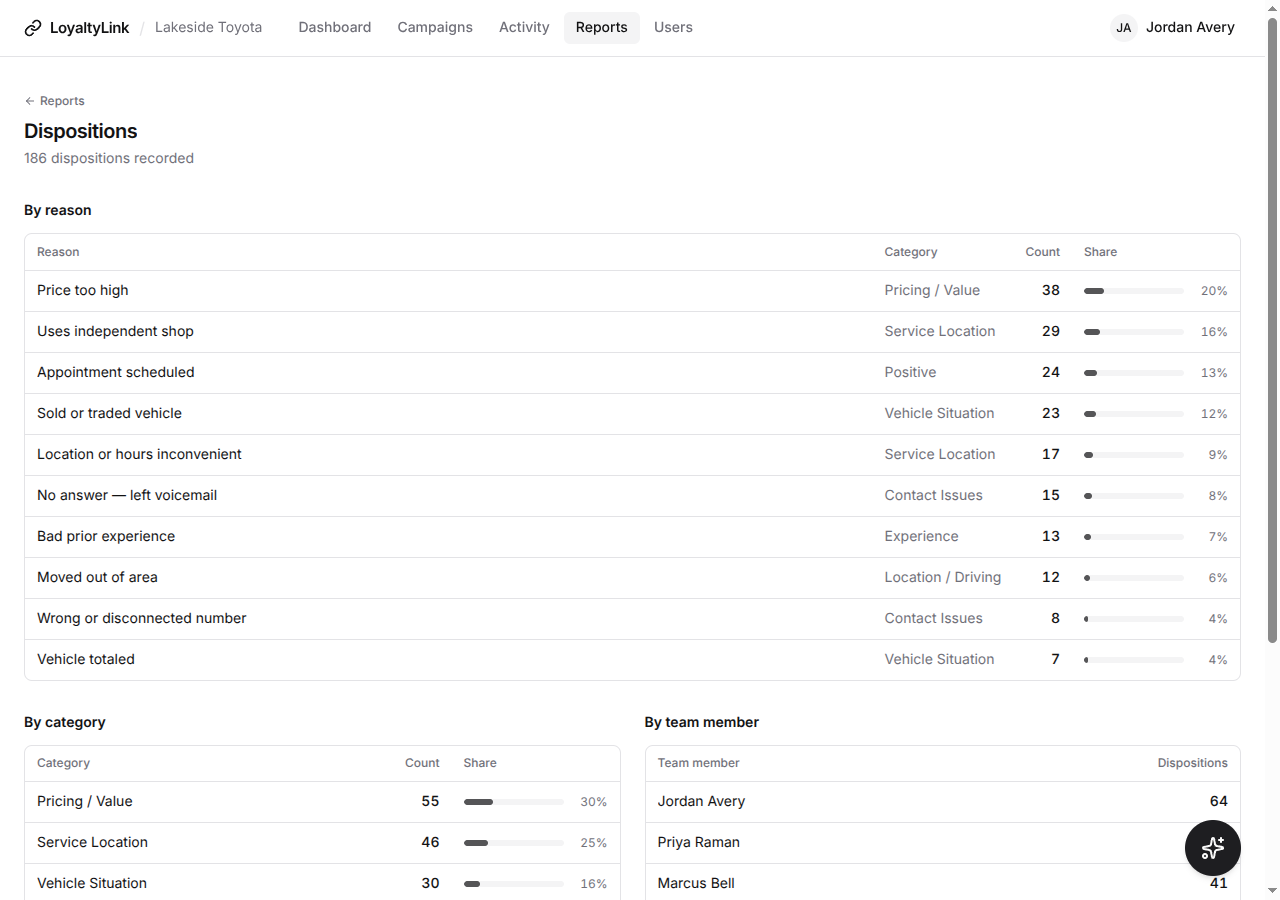Open the Users tab
Screen dimensions: 1280x900
pos(673,28)
